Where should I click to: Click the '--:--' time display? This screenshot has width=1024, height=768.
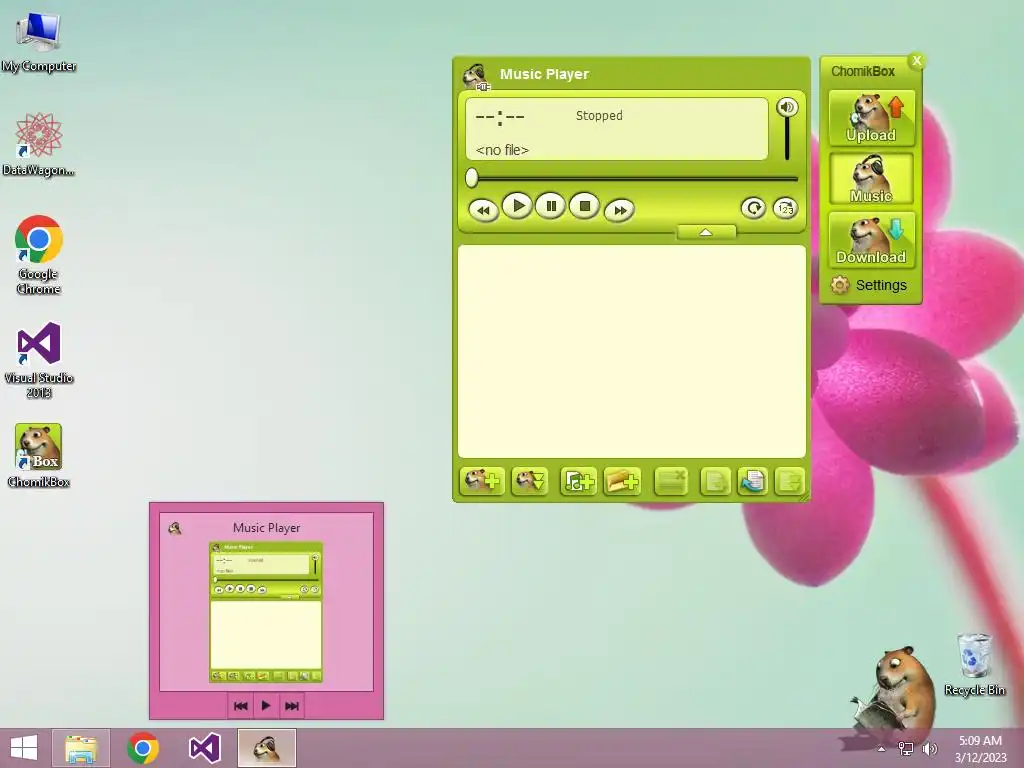click(x=500, y=118)
